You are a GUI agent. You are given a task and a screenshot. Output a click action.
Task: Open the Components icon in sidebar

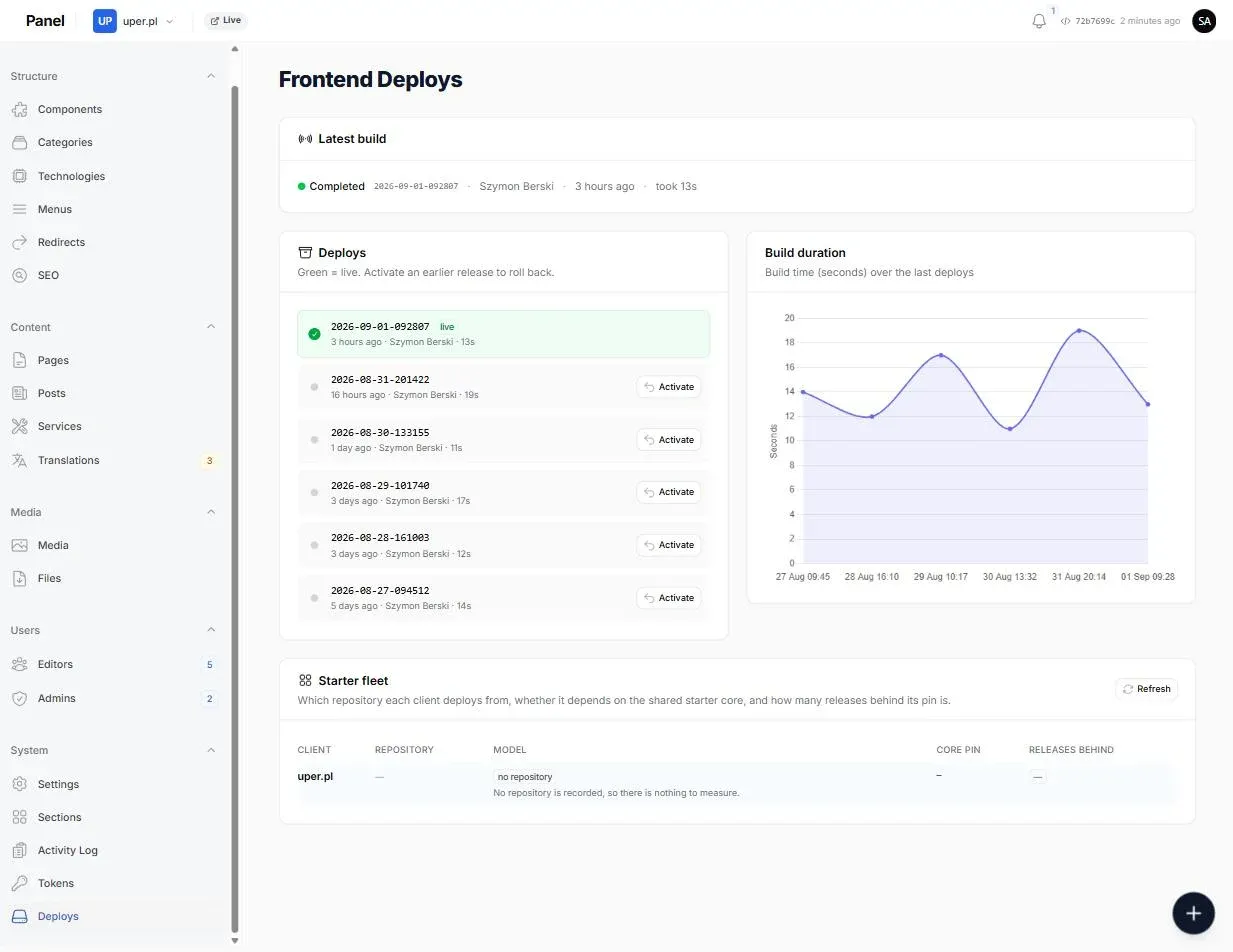pyautogui.click(x=19, y=109)
